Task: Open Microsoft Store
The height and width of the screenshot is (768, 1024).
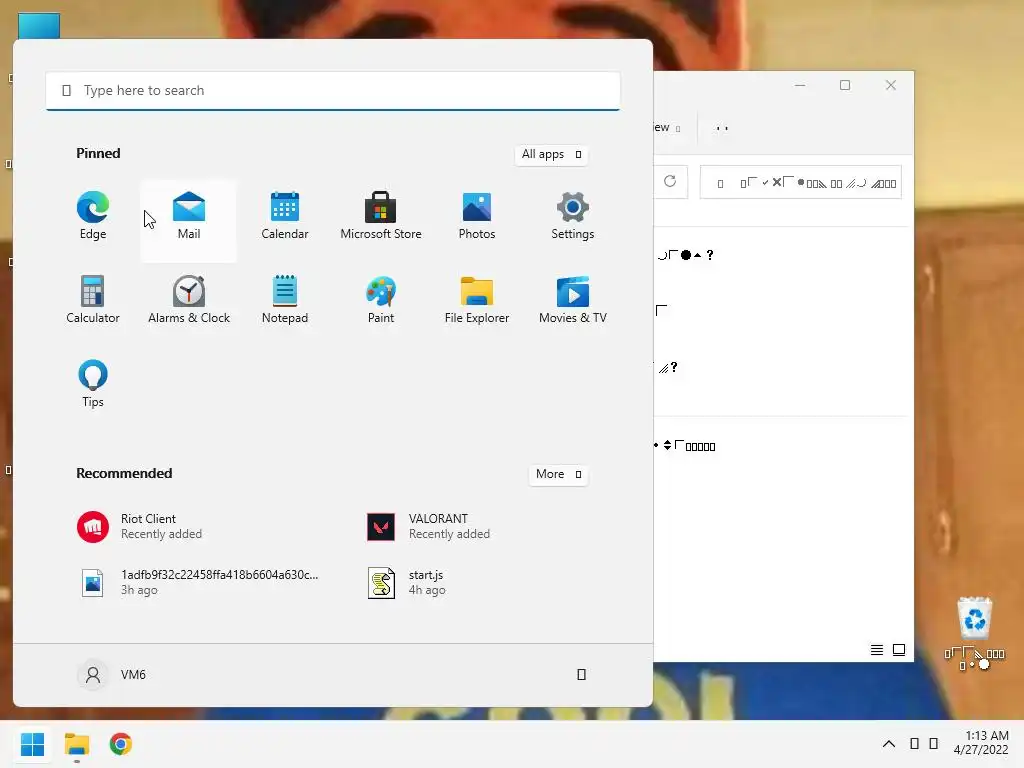Action: (x=381, y=216)
